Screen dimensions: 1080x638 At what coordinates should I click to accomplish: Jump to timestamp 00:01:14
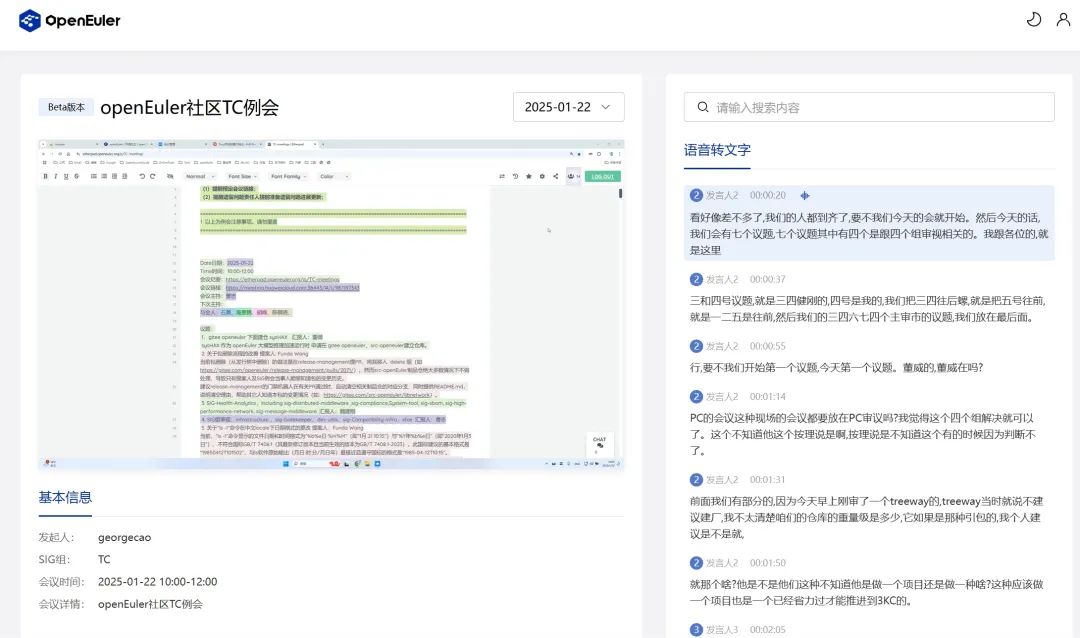coord(767,396)
